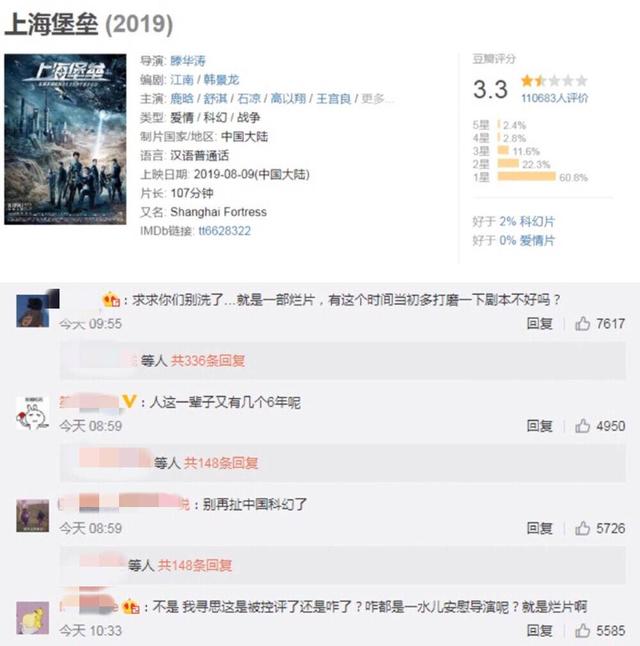Screen dimensions: 640x646
Task: Open the yellow V verified badge
Action: coord(129,401)
